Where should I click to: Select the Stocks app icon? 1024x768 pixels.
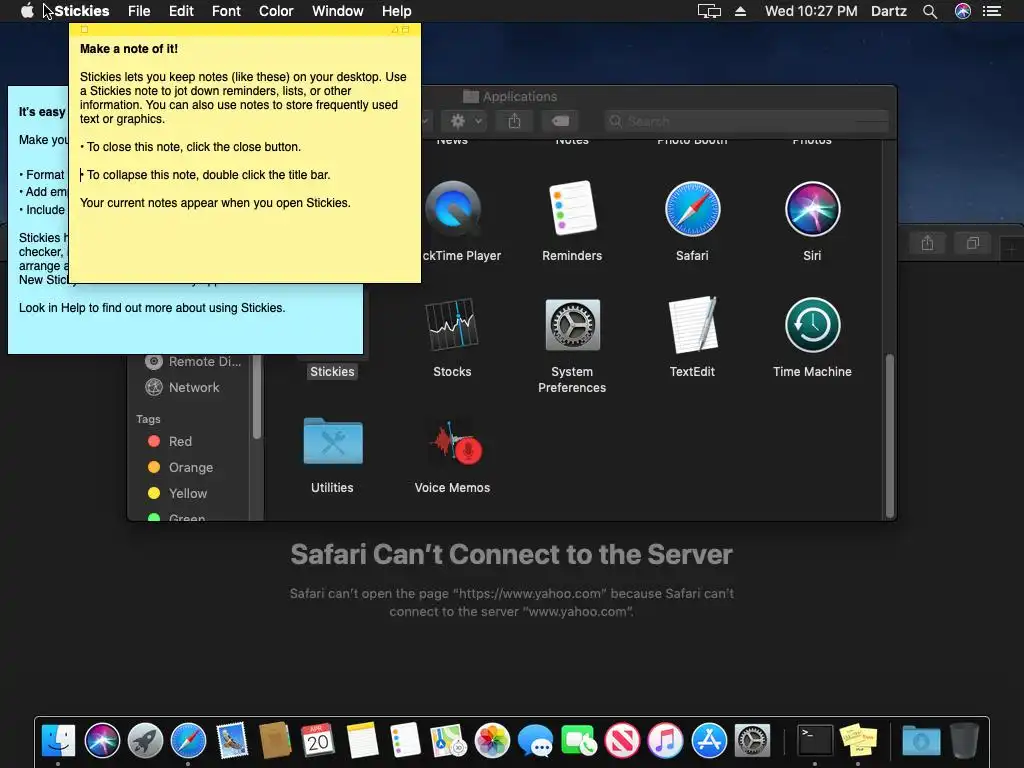click(452, 325)
